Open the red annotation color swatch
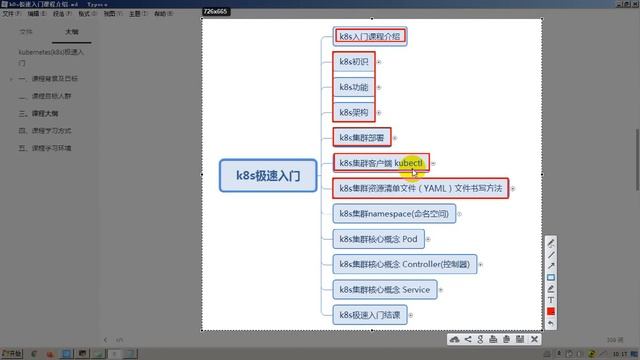 click(x=551, y=311)
